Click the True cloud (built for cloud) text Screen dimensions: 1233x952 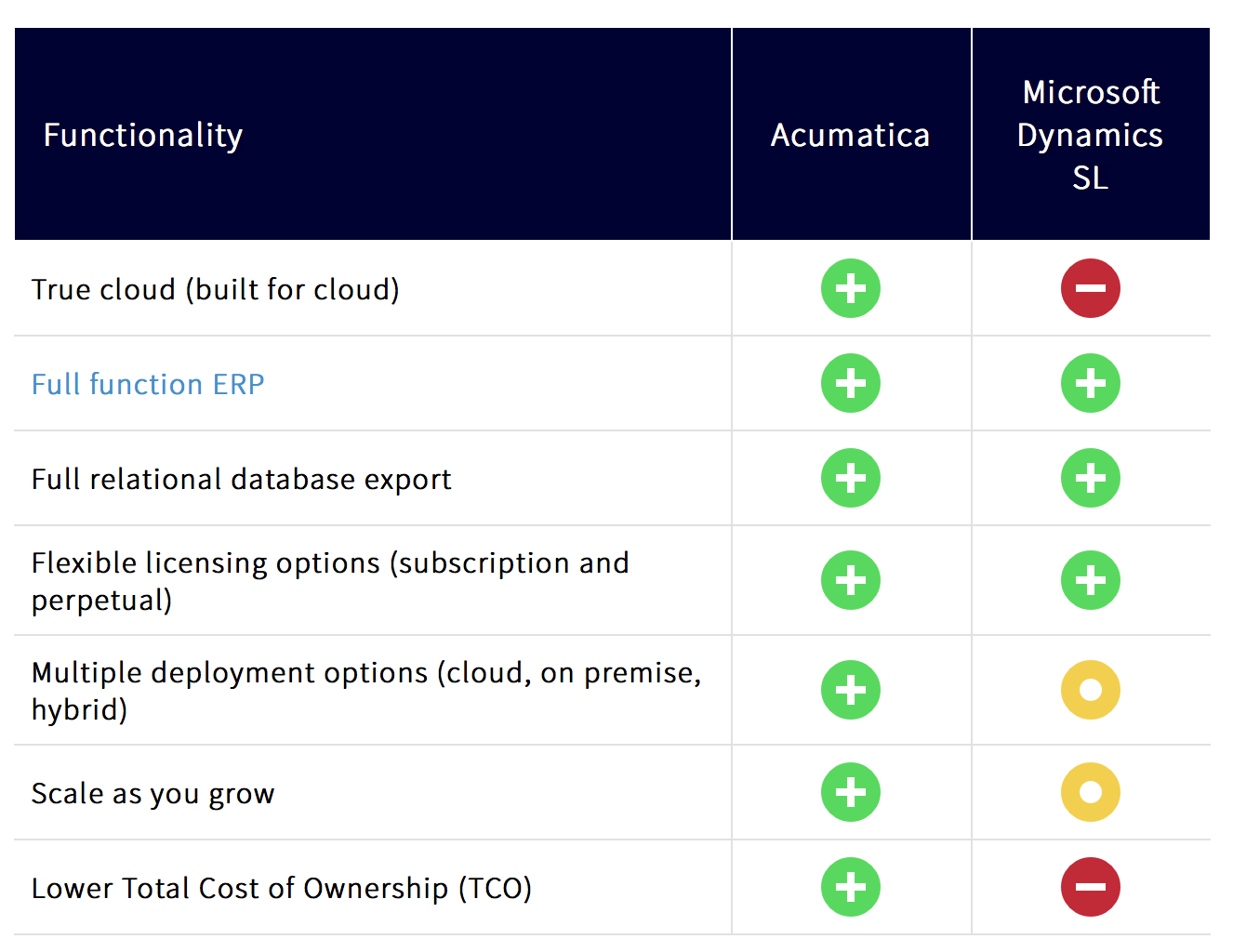pyautogui.click(x=215, y=290)
